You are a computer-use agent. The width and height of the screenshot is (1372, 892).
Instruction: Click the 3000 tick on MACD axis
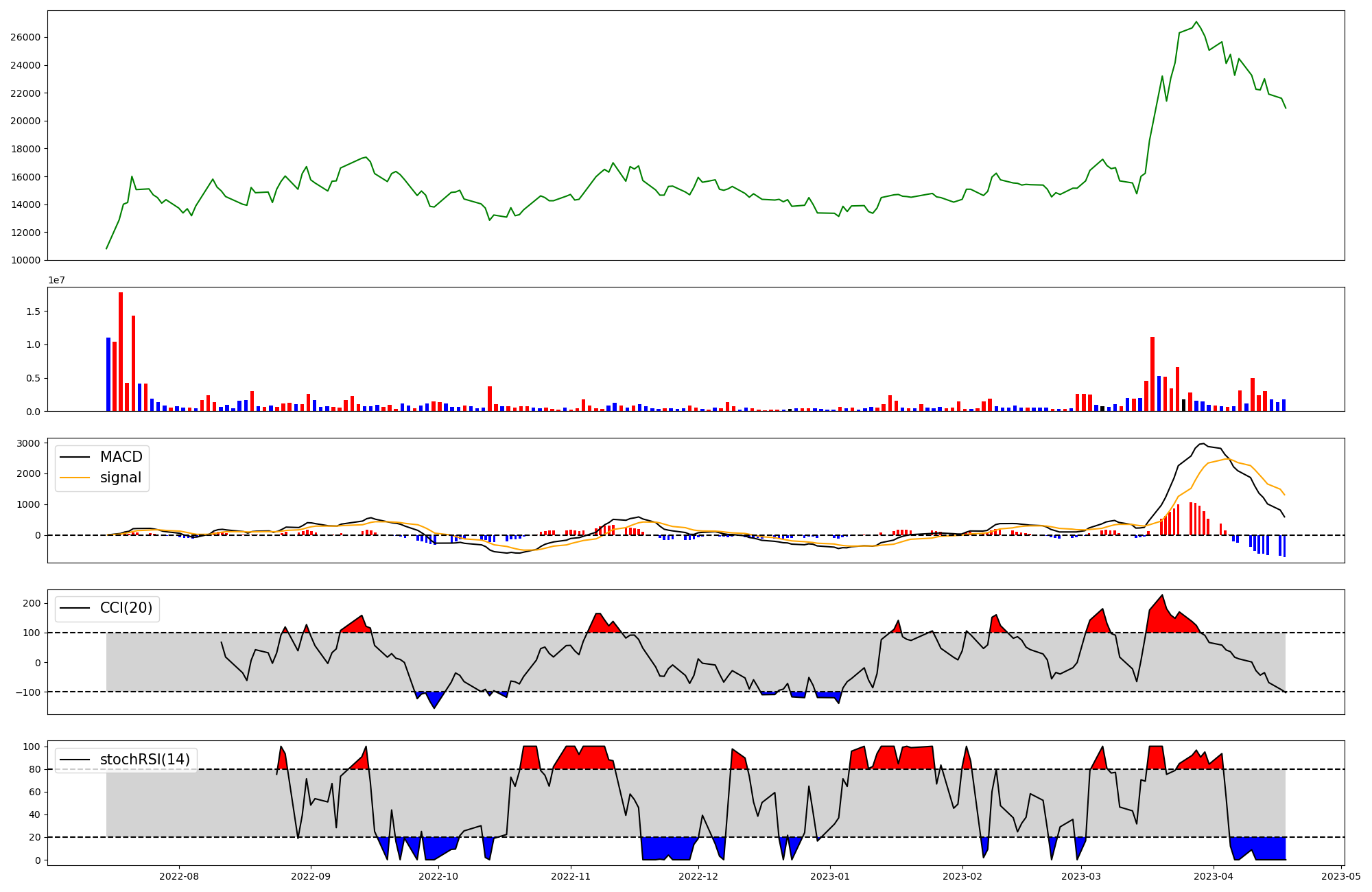(28, 443)
